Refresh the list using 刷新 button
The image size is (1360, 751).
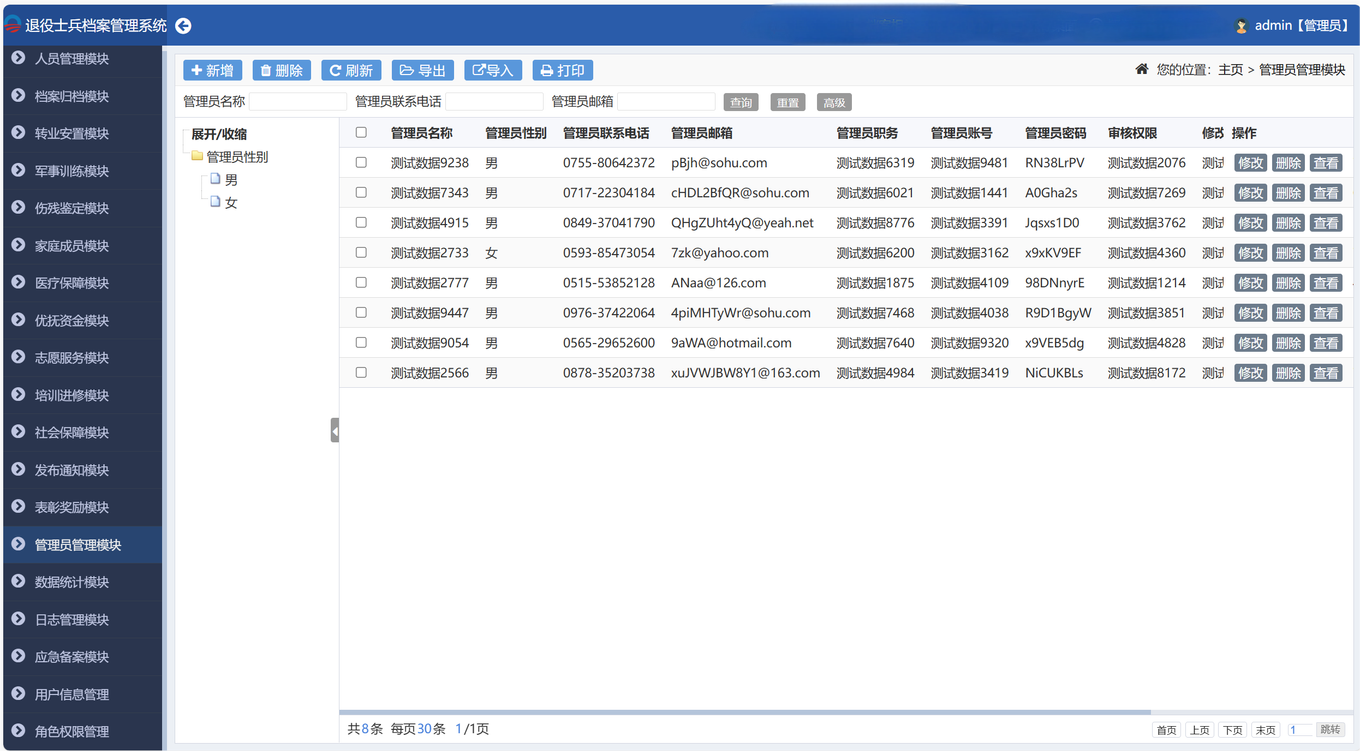tap(351, 70)
